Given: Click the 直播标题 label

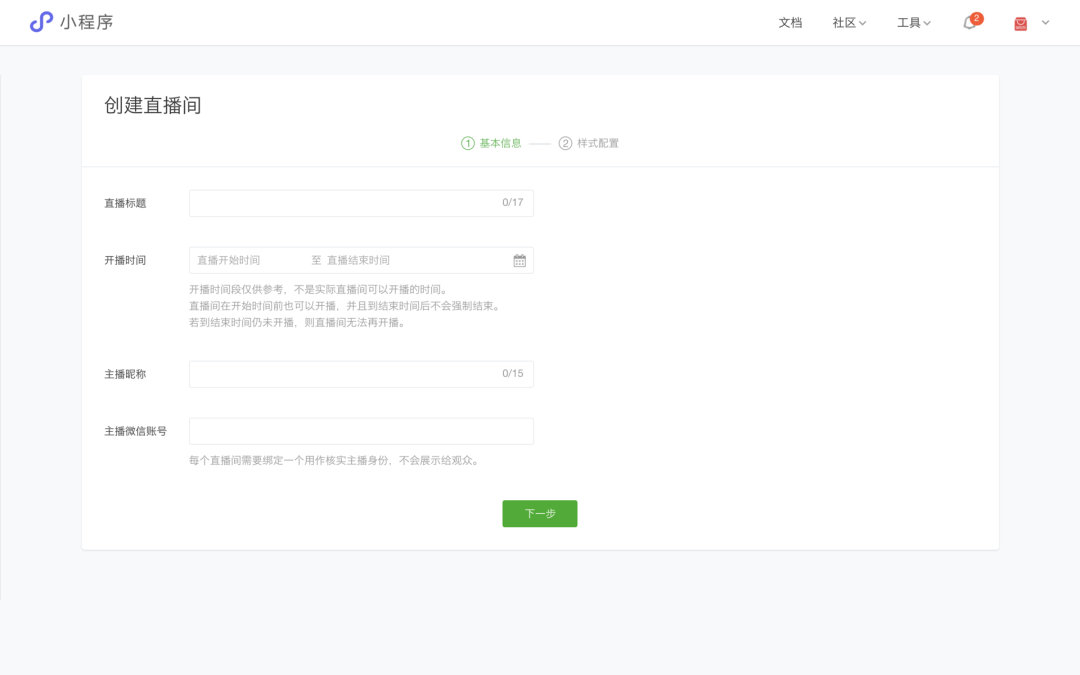Looking at the screenshot, I should coord(125,203).
